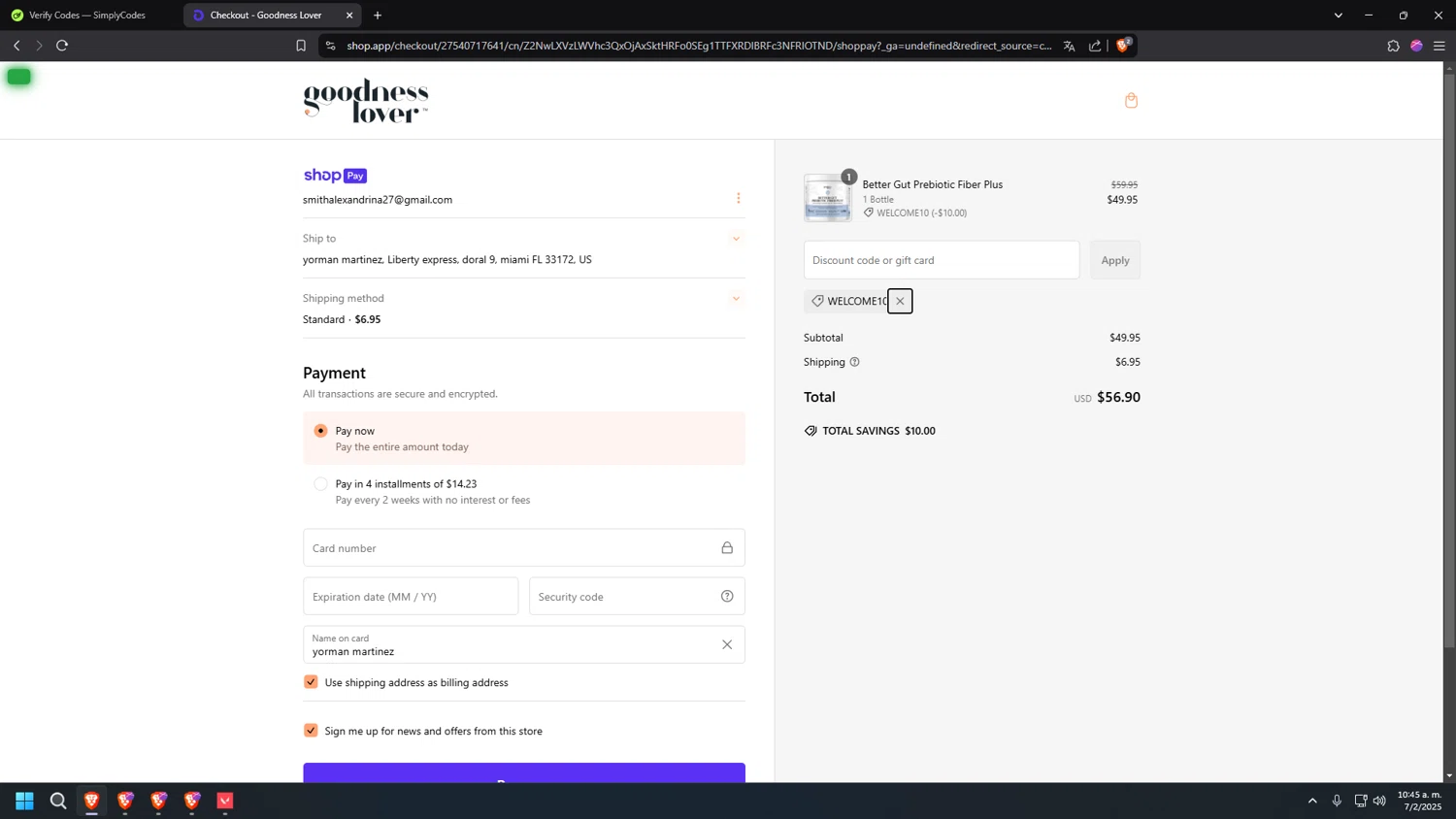Viewport: 1456px width, 819px height.
Task: Open a new browser tab
Action: [378, 16]
